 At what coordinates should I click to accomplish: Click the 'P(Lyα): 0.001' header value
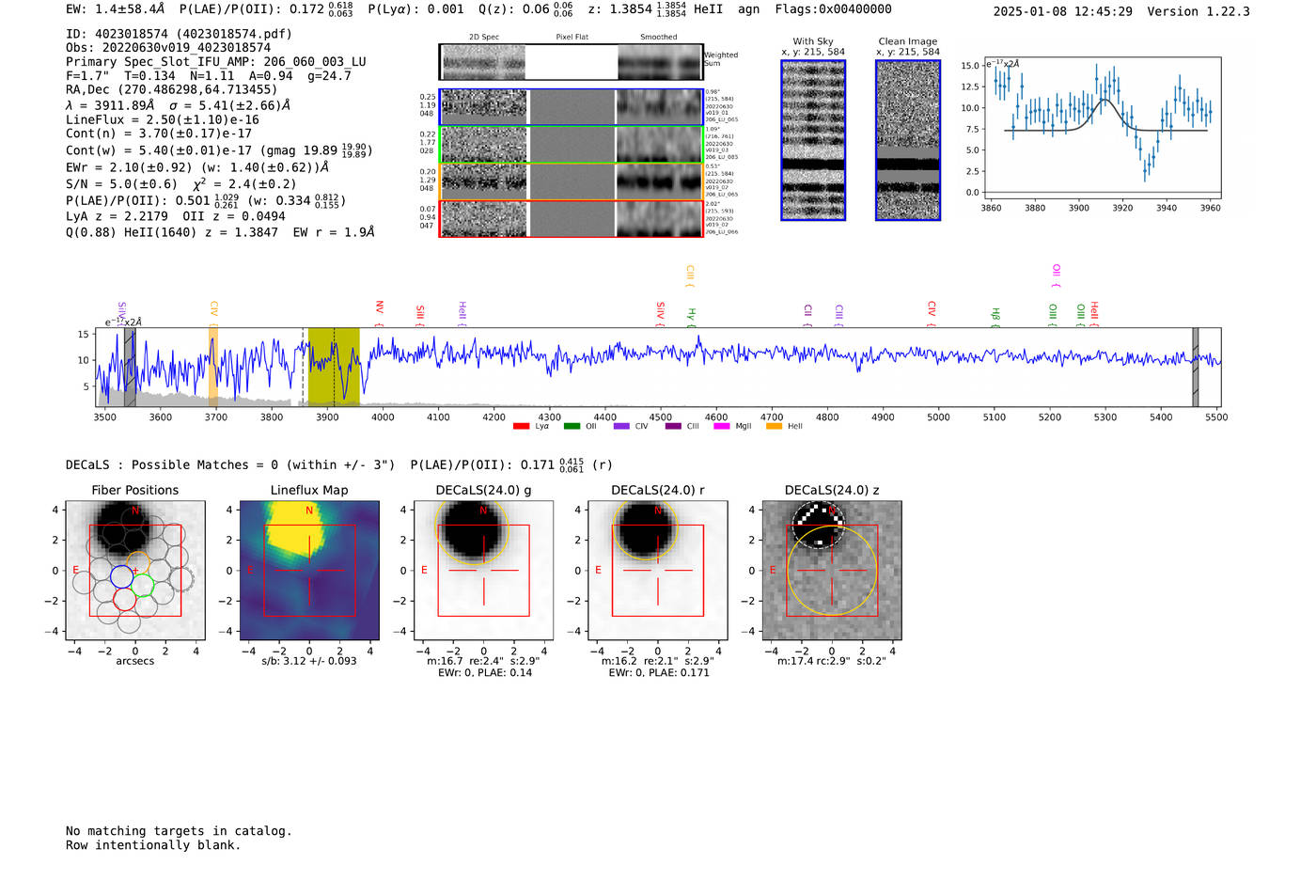click(415, 9)
